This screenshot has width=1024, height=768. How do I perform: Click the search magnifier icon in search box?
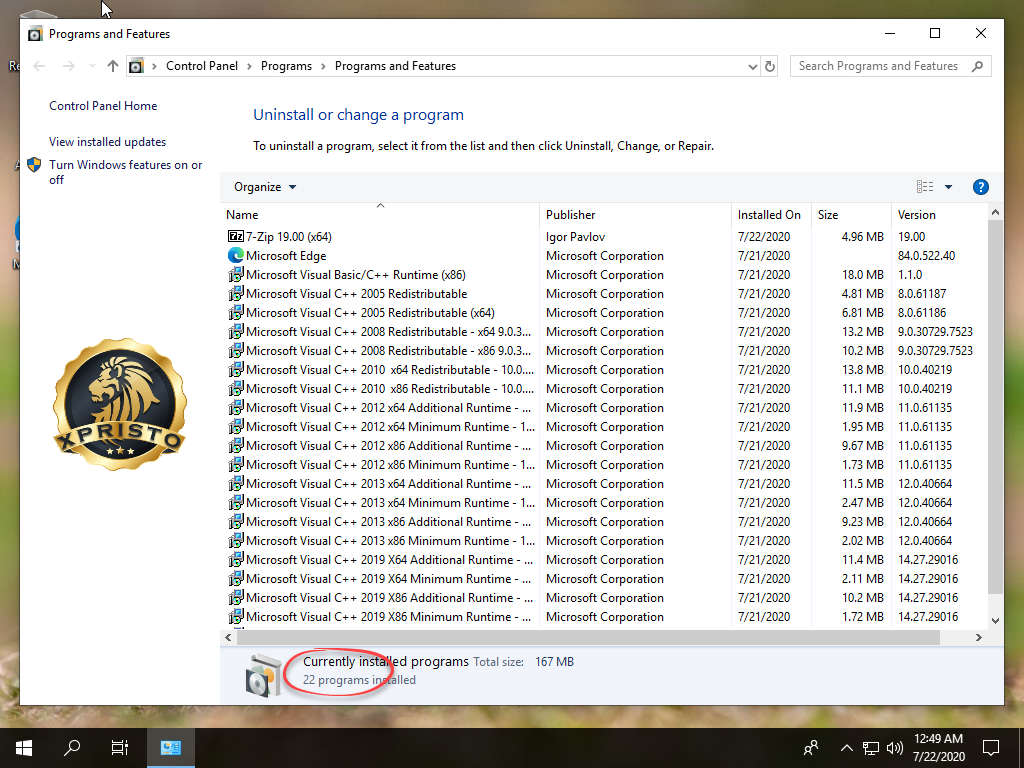(978, 66)
